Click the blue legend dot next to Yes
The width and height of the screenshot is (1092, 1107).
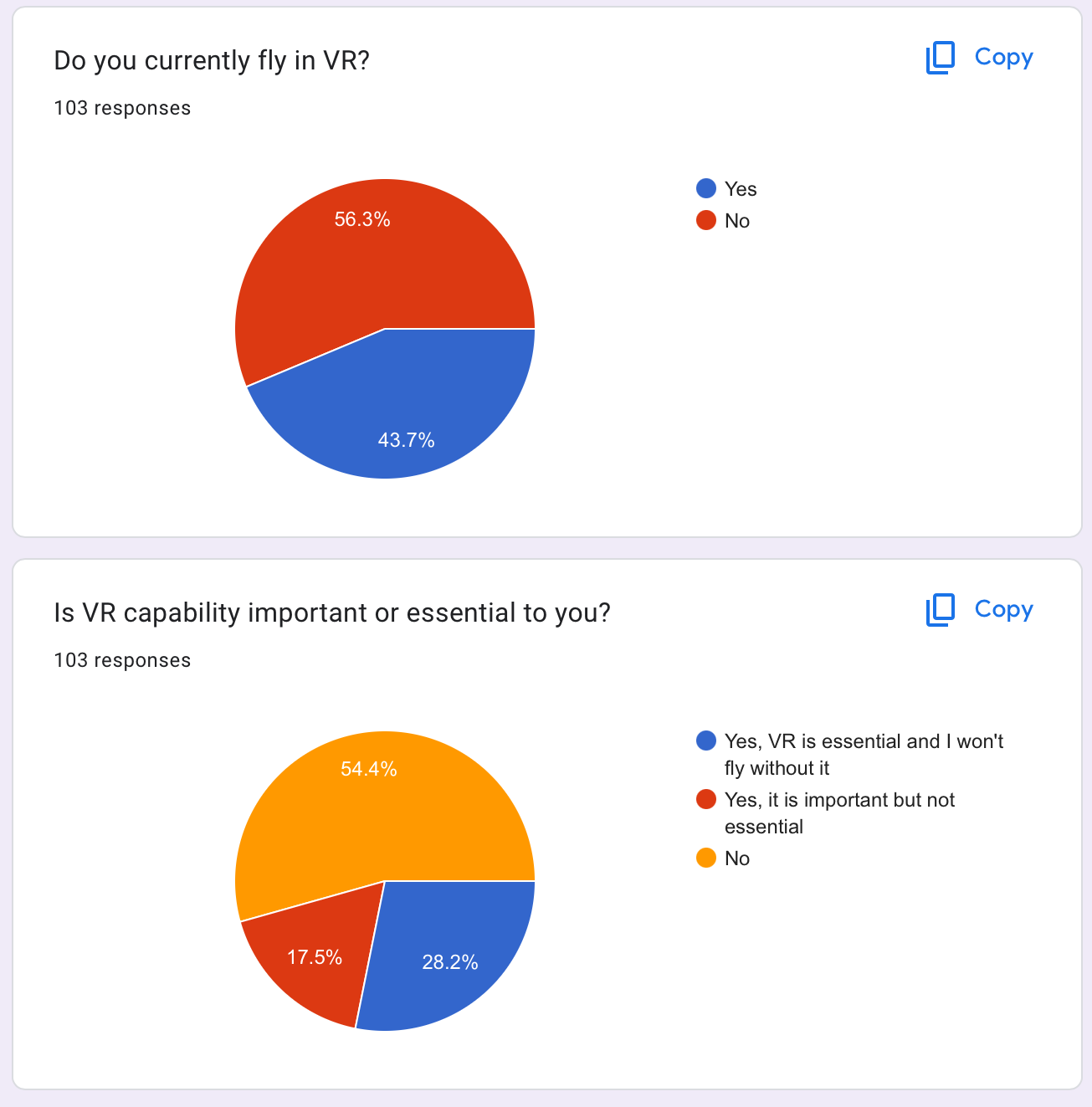coord(706,189)
